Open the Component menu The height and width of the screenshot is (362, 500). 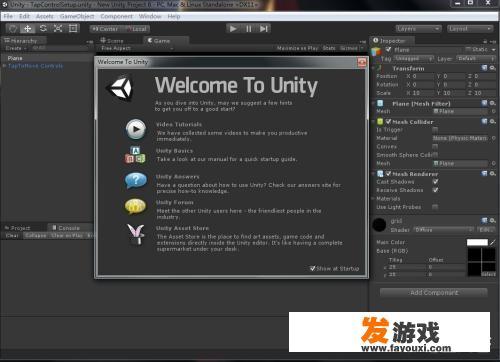coord(116,16)
